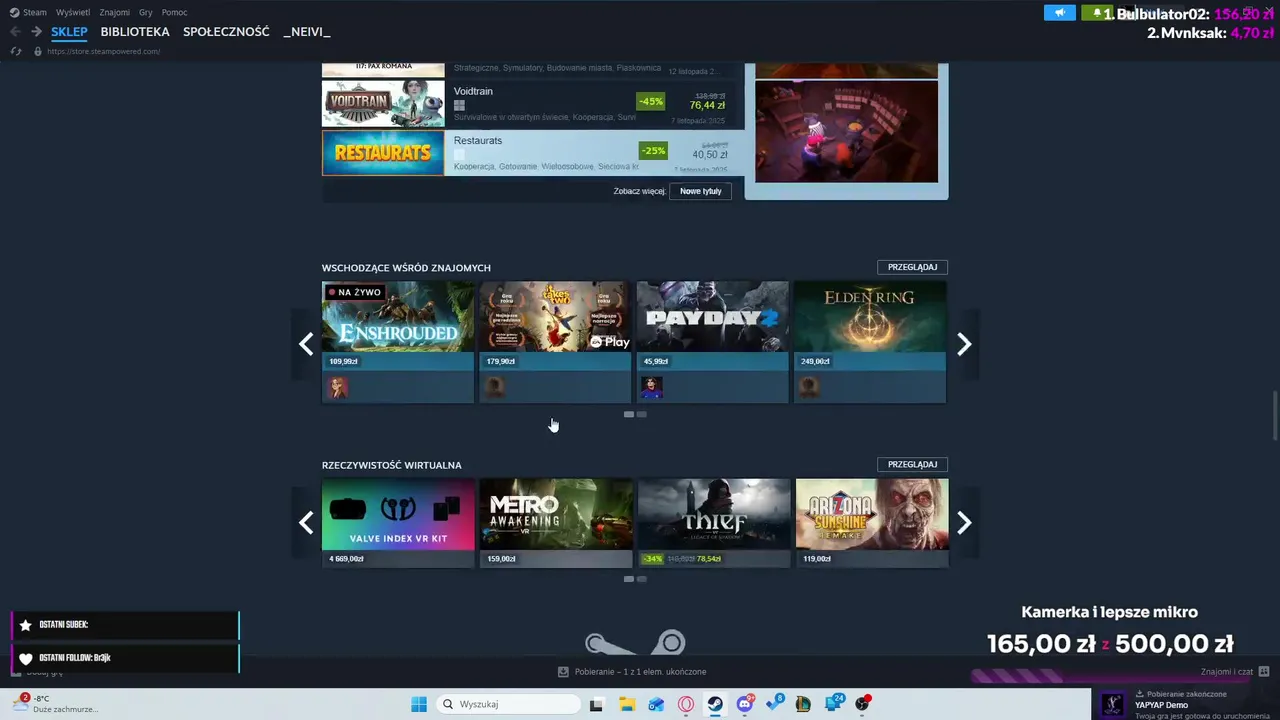Open the Arizona Sunshine Remake card
The image size is (1280, 720).
[x=872, y=523]
